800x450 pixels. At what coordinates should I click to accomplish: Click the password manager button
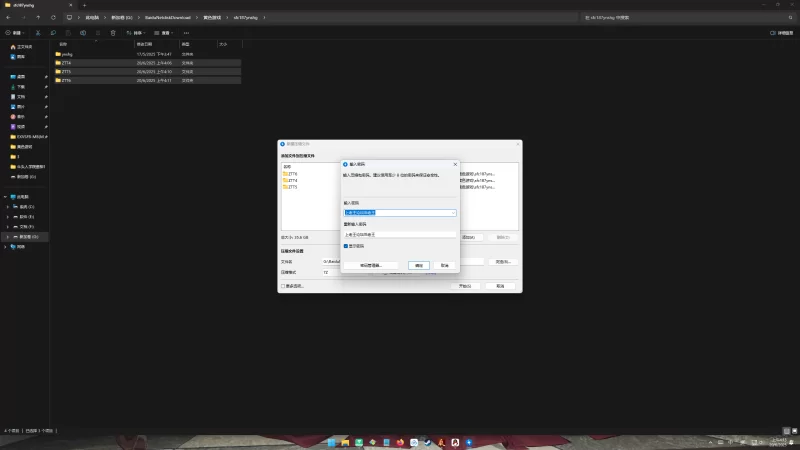point(370,265)
